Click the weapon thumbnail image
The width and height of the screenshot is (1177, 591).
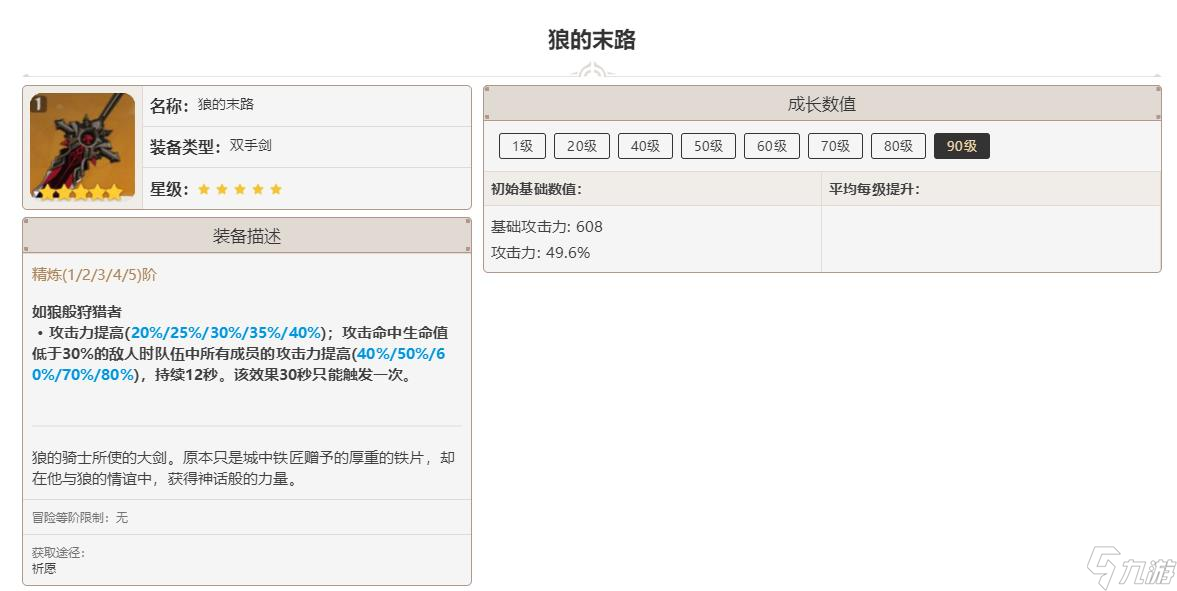click(83, 146)
